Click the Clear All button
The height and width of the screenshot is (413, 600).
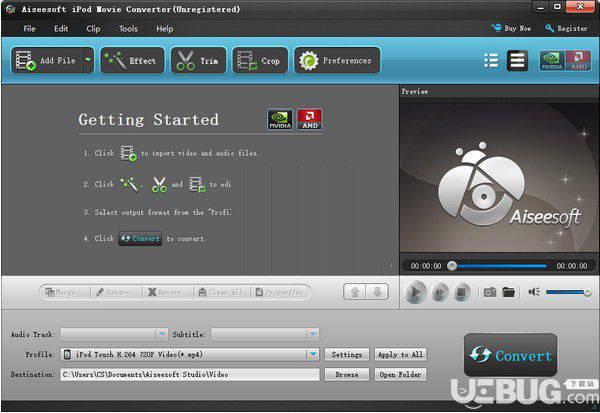point(222,292)
